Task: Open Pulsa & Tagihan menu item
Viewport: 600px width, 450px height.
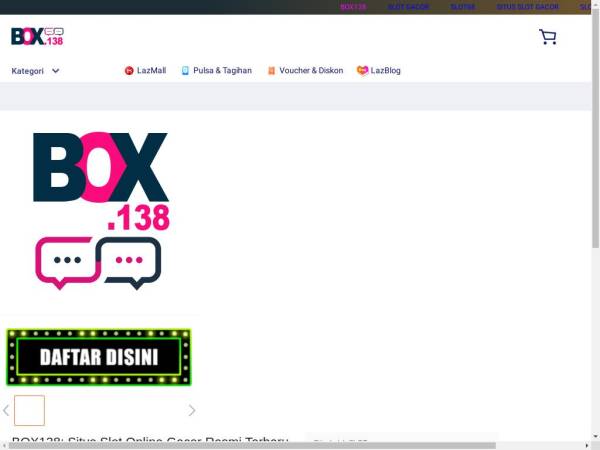Action: [217, 70]
